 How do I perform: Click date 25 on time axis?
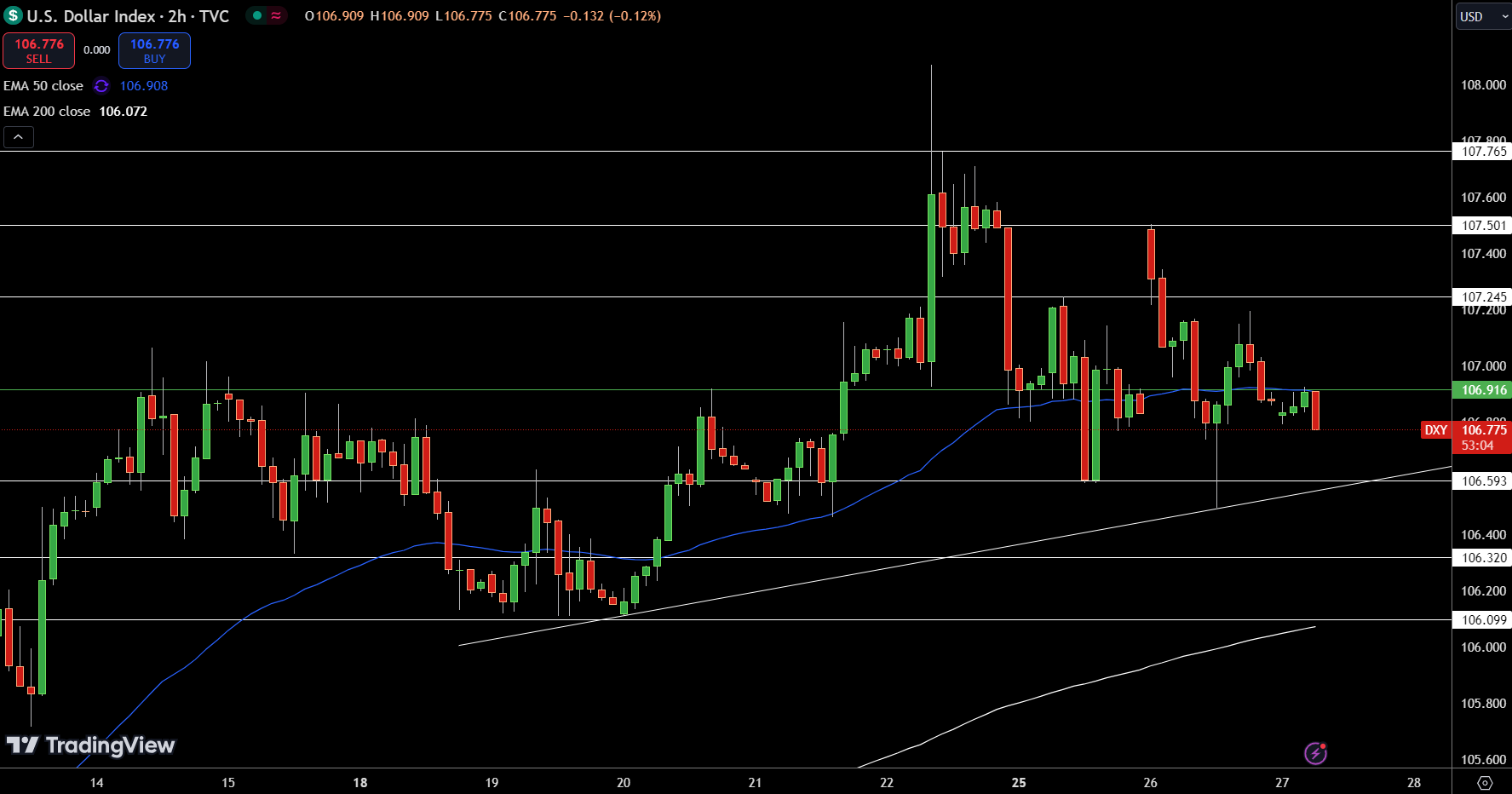pos(1019,783)
